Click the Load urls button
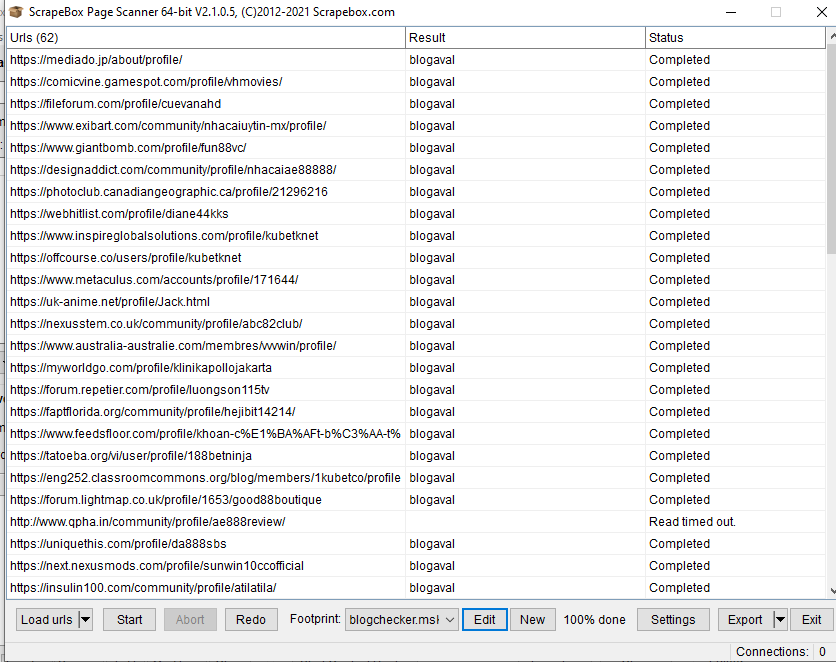This screenshot has height=662, width=836. [x=47, y=619]
